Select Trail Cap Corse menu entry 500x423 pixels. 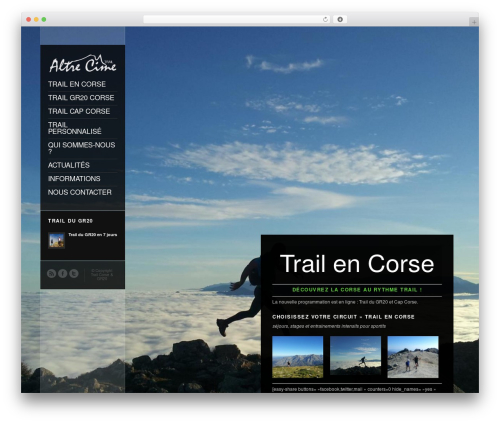[79, 111]
